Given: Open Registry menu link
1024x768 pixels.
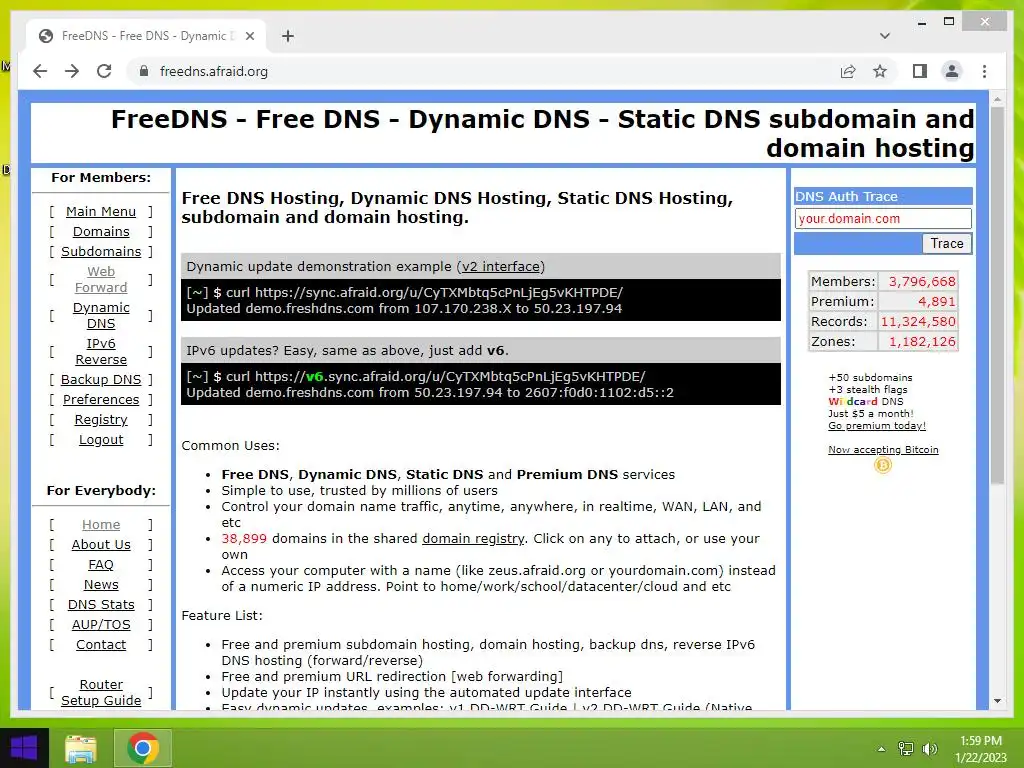Looking at the screenshot, I should tap(101, 420).
